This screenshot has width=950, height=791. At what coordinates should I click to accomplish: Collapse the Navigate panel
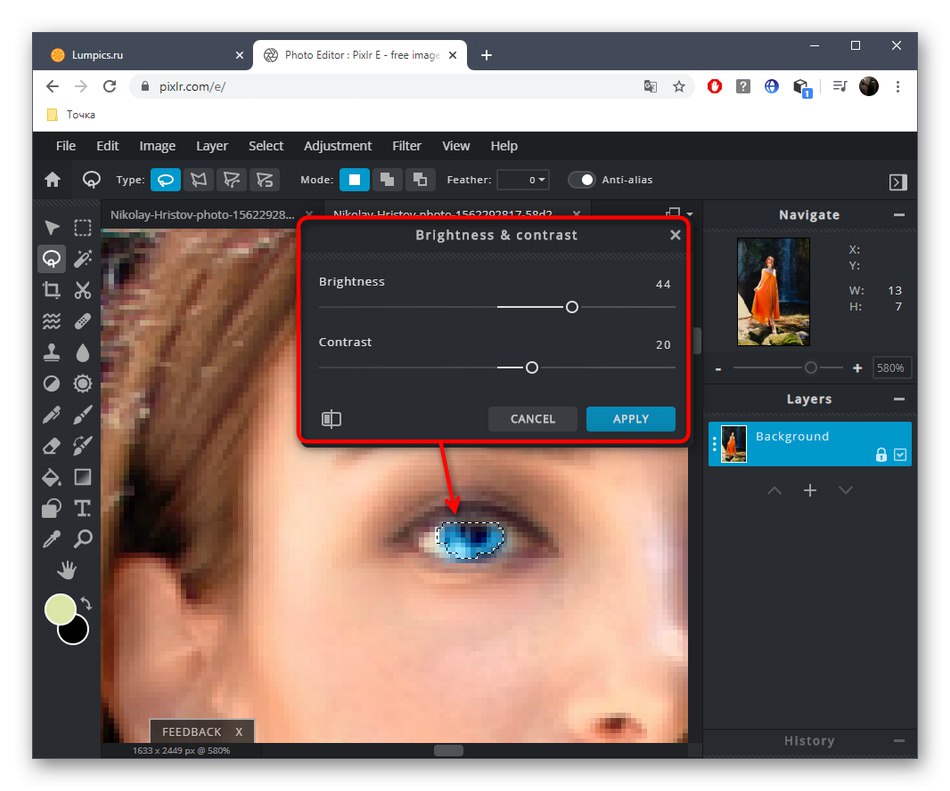tap(899, 215)
